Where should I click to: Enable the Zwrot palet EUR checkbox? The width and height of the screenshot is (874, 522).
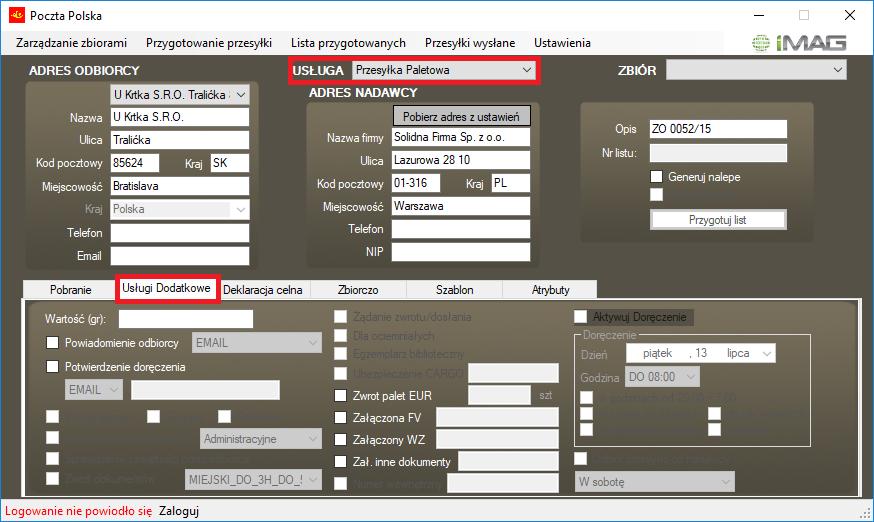(x=341, y=396)
